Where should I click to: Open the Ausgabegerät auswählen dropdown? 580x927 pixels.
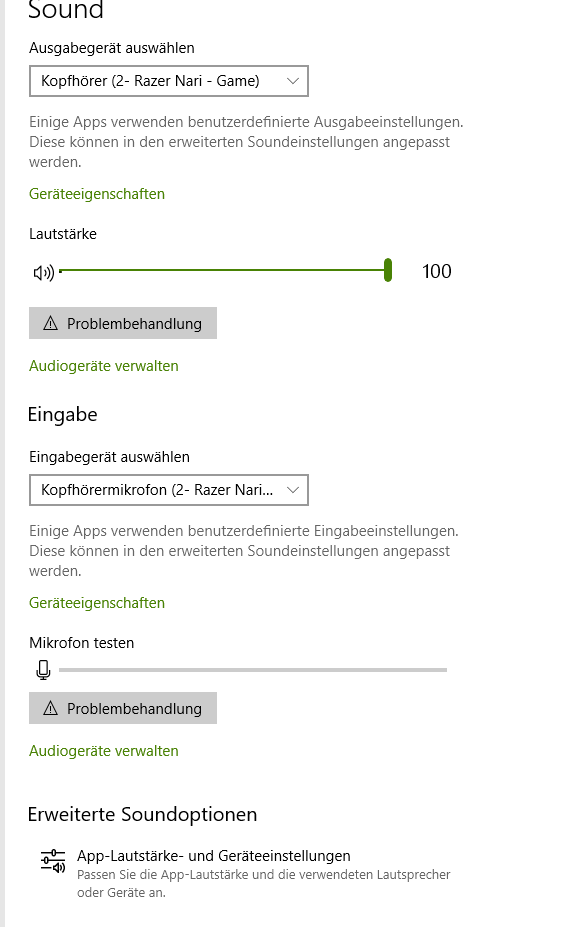(169, 81)
